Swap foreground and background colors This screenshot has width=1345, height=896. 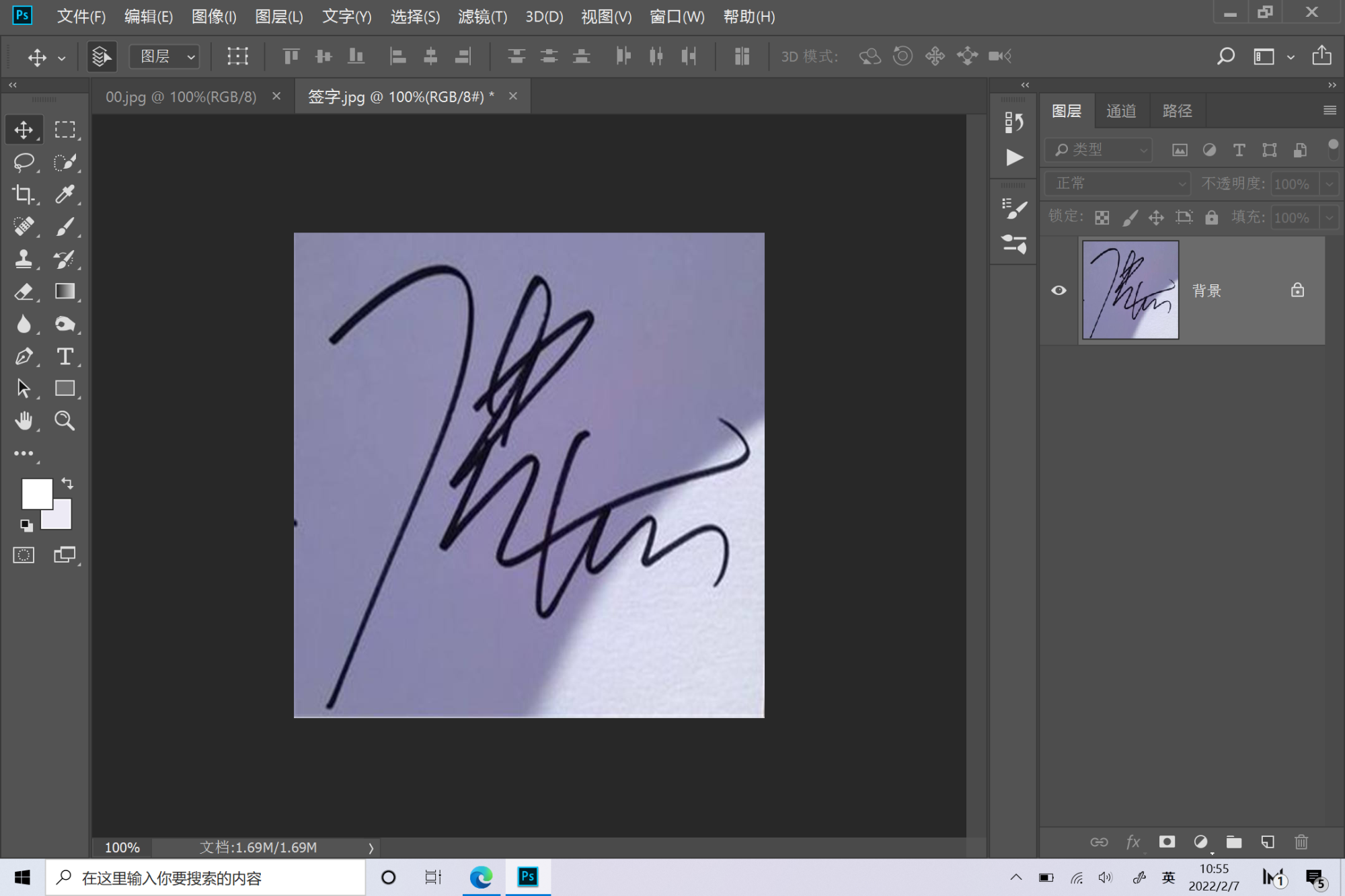pyautogui.click(x=67, y=483)
